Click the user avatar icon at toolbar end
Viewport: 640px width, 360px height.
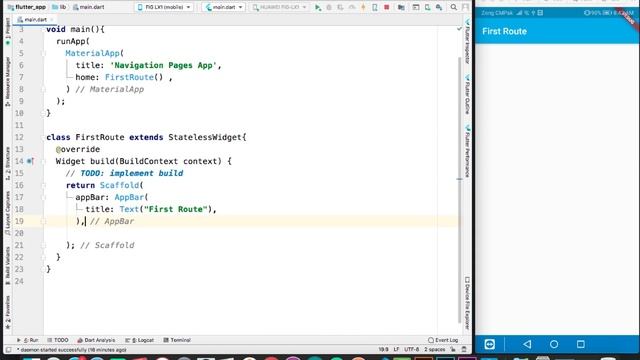(x=465, y=7)
